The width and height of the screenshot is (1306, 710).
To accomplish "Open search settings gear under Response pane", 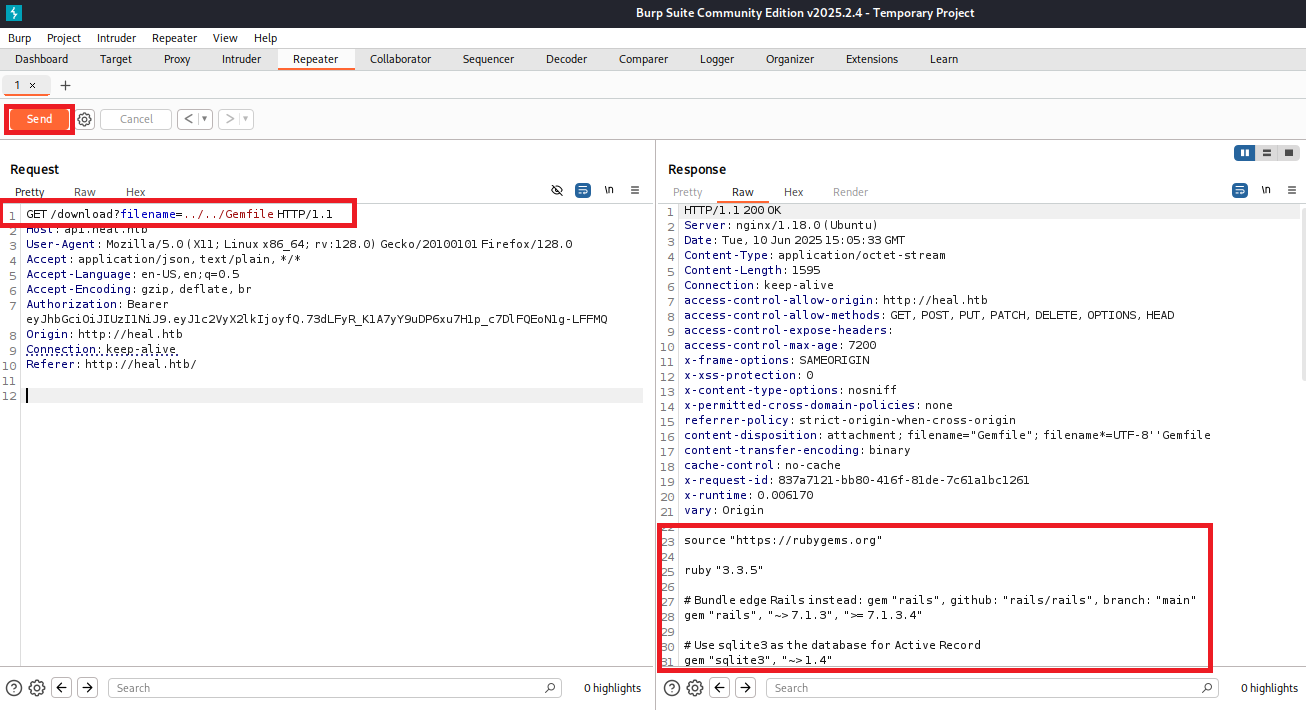I will coord(695,688).
